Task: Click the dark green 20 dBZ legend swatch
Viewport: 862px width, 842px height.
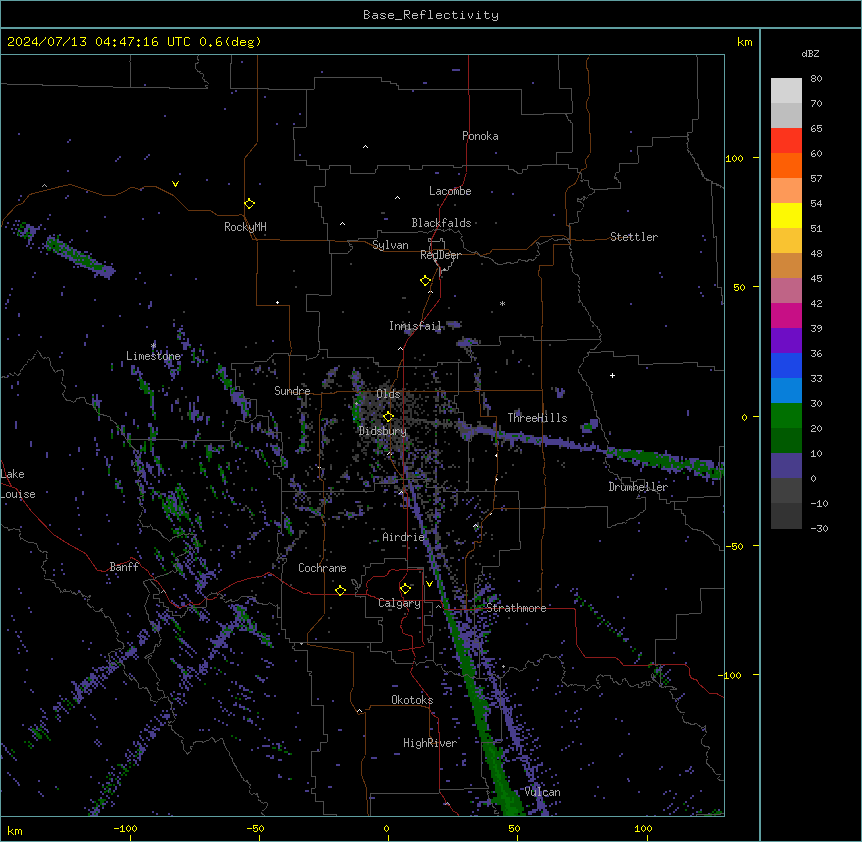Action: coord(786,440)
